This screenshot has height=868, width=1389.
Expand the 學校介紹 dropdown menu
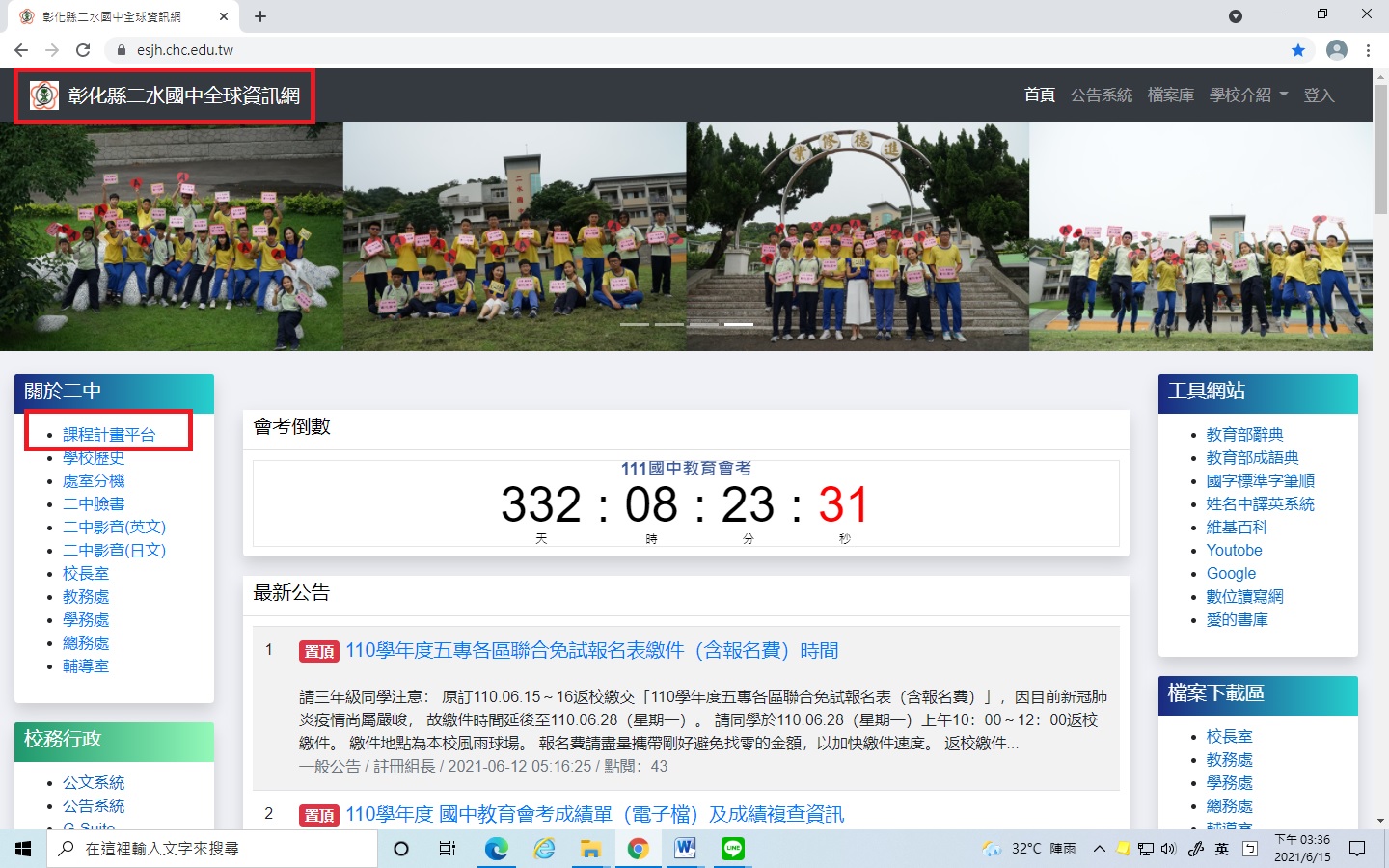tap(1248, 95)
